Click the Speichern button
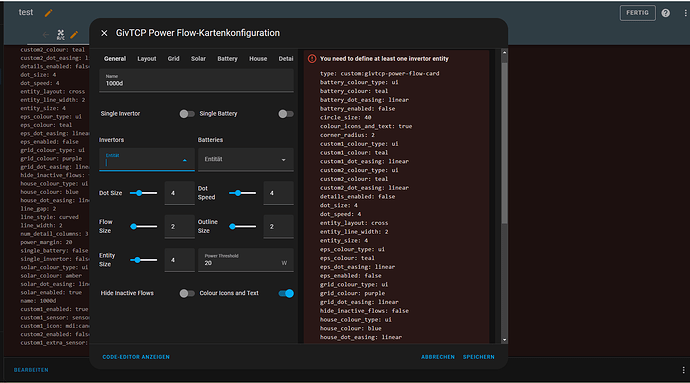 point(478,357)
